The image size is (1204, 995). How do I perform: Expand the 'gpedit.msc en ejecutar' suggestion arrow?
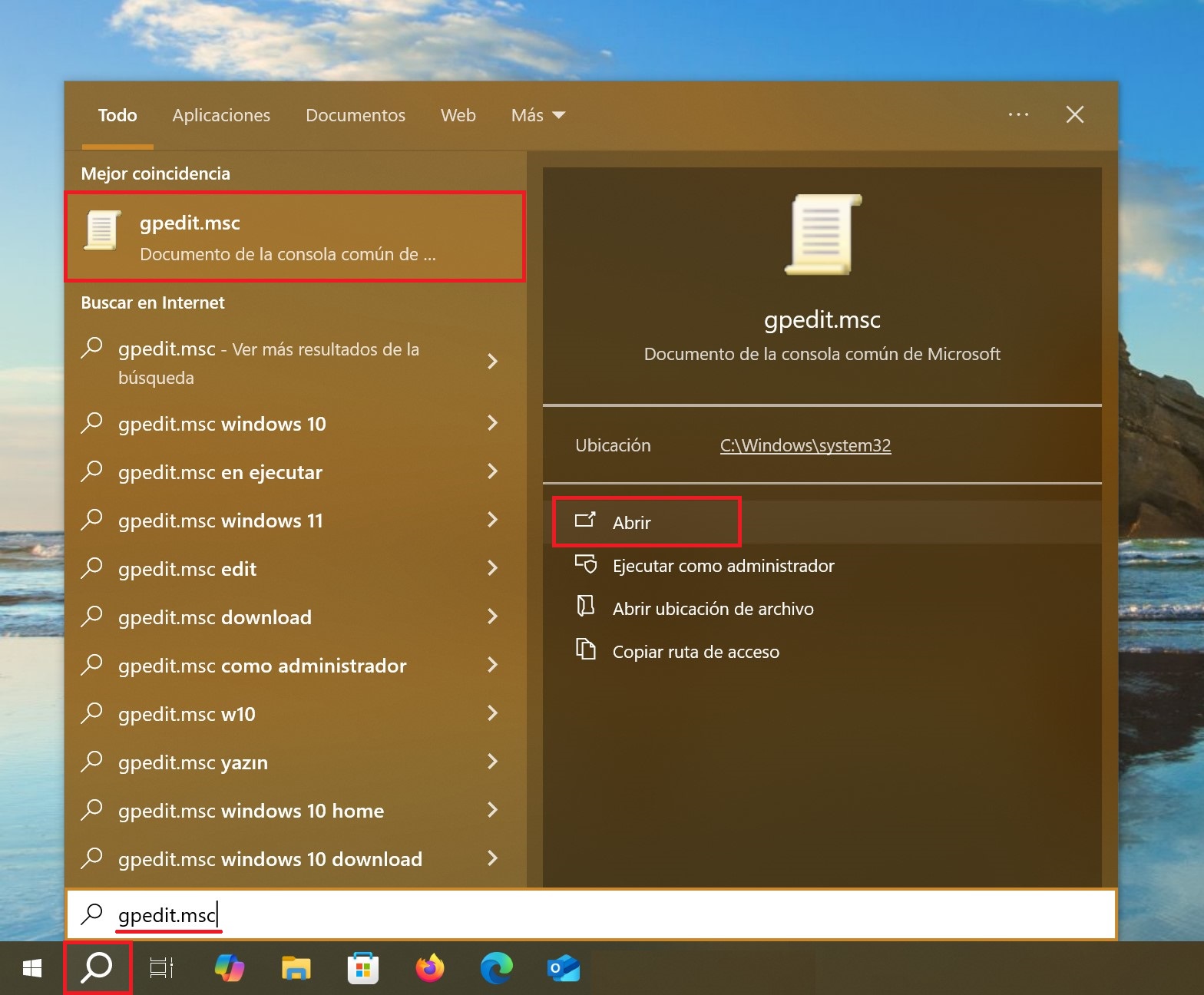tap(493, 471)
